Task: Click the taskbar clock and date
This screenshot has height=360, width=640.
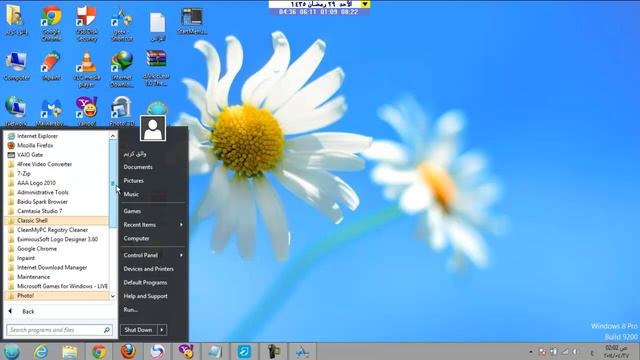Action: tap(616, 351)
